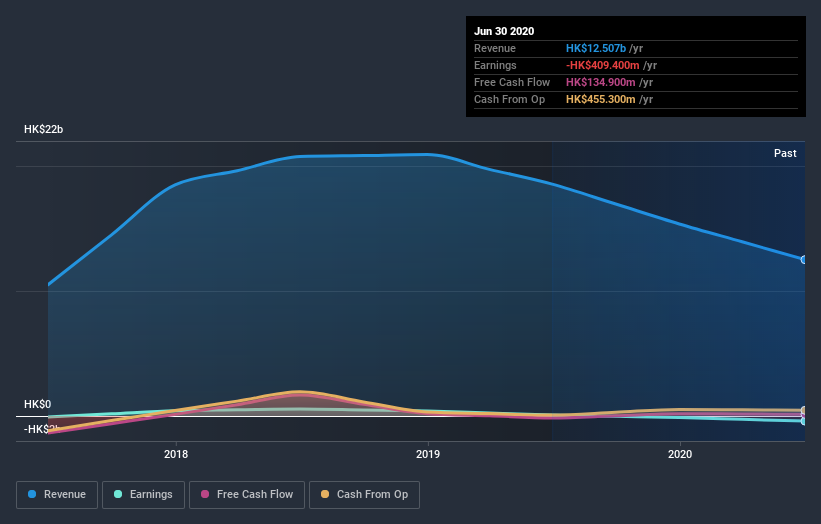Click the Free Cash Flow label in tooltip
This screenshot has height=524, width=821.
512,82
